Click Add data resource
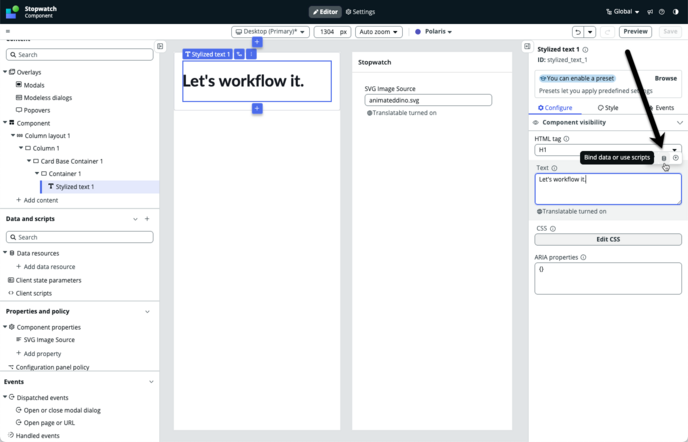 pyautogui.click(x=46, y=267)
